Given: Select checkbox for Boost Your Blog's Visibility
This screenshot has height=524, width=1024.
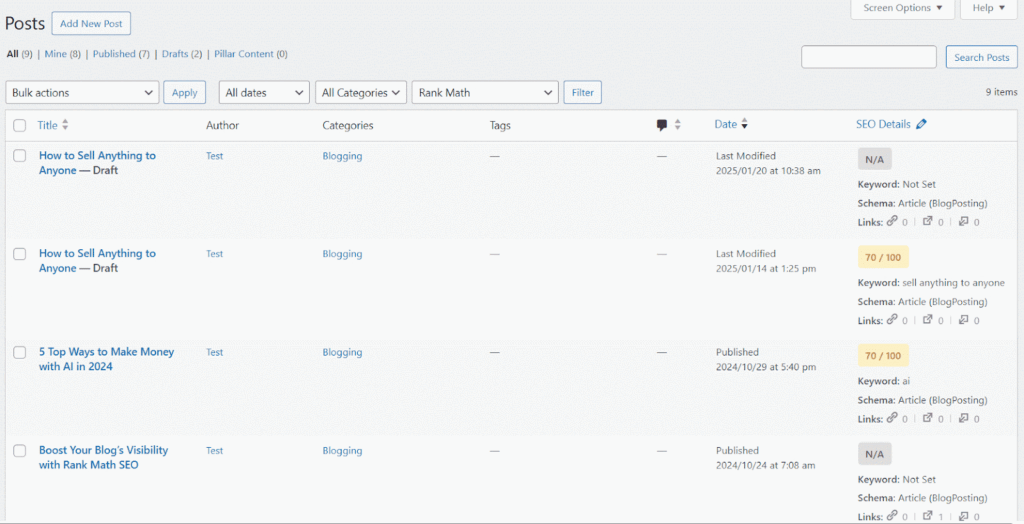Looking at the screenshot, I should coord(20,451).
